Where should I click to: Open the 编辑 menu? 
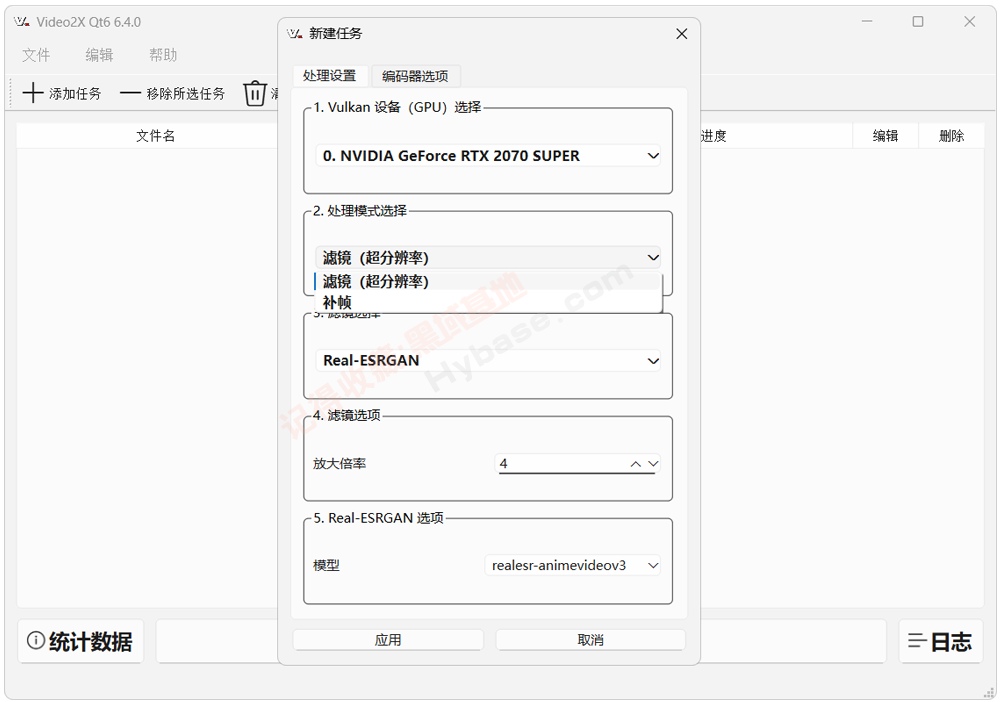pyautogui.click(x=99, y=55)
